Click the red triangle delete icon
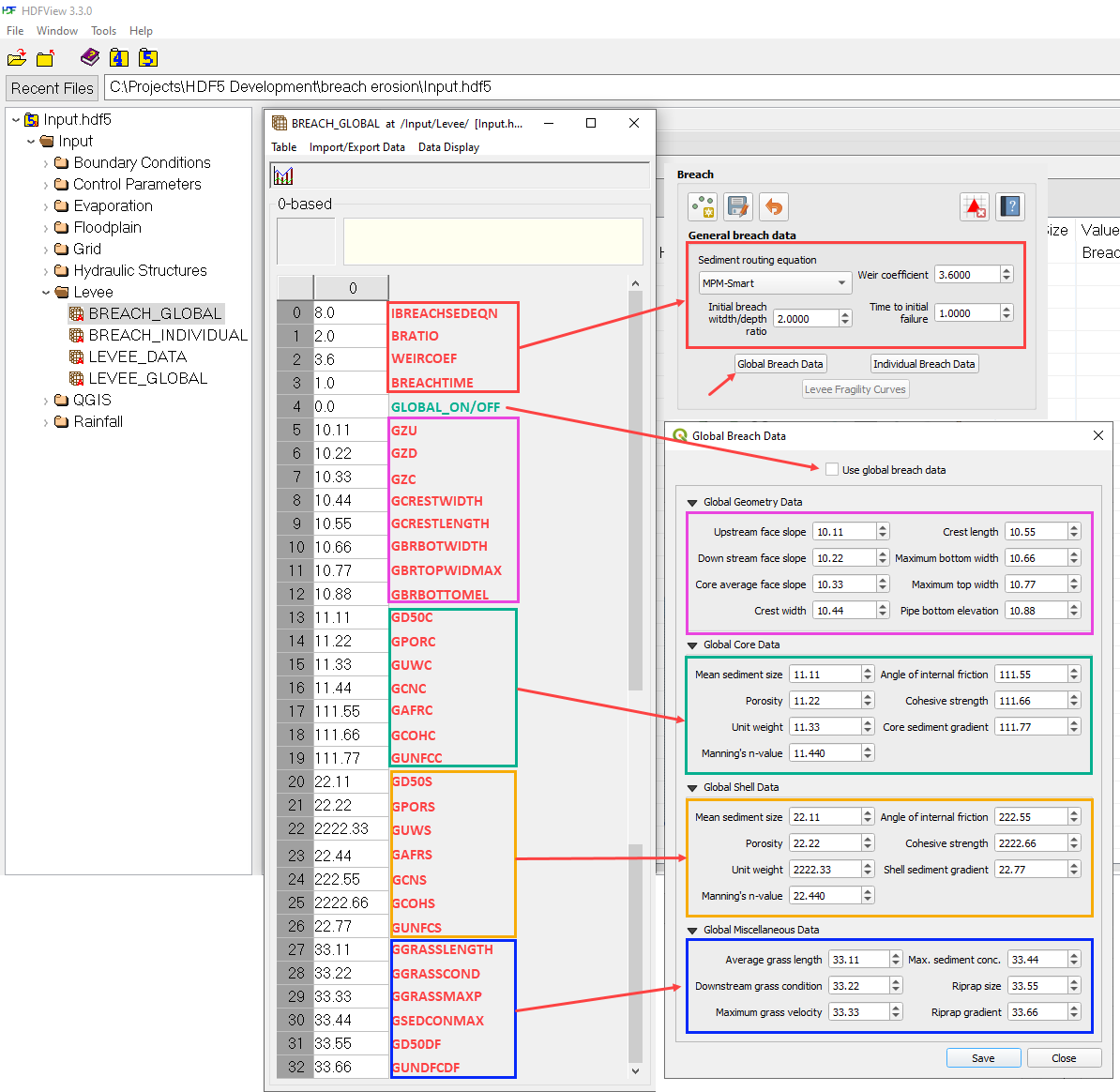Viewport: 1120px width, 1092px height. click(x=975, y=206)
